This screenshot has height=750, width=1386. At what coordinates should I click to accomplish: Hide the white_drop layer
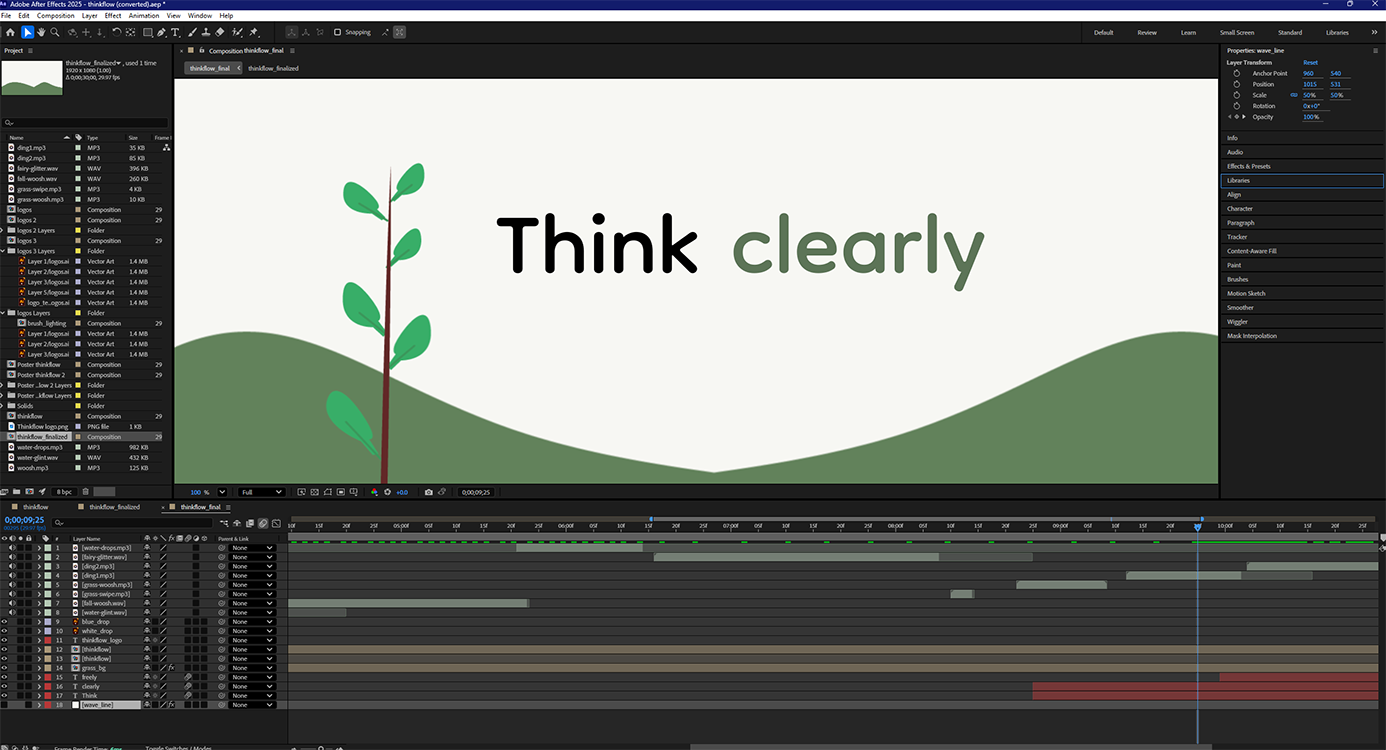[4, 631]
